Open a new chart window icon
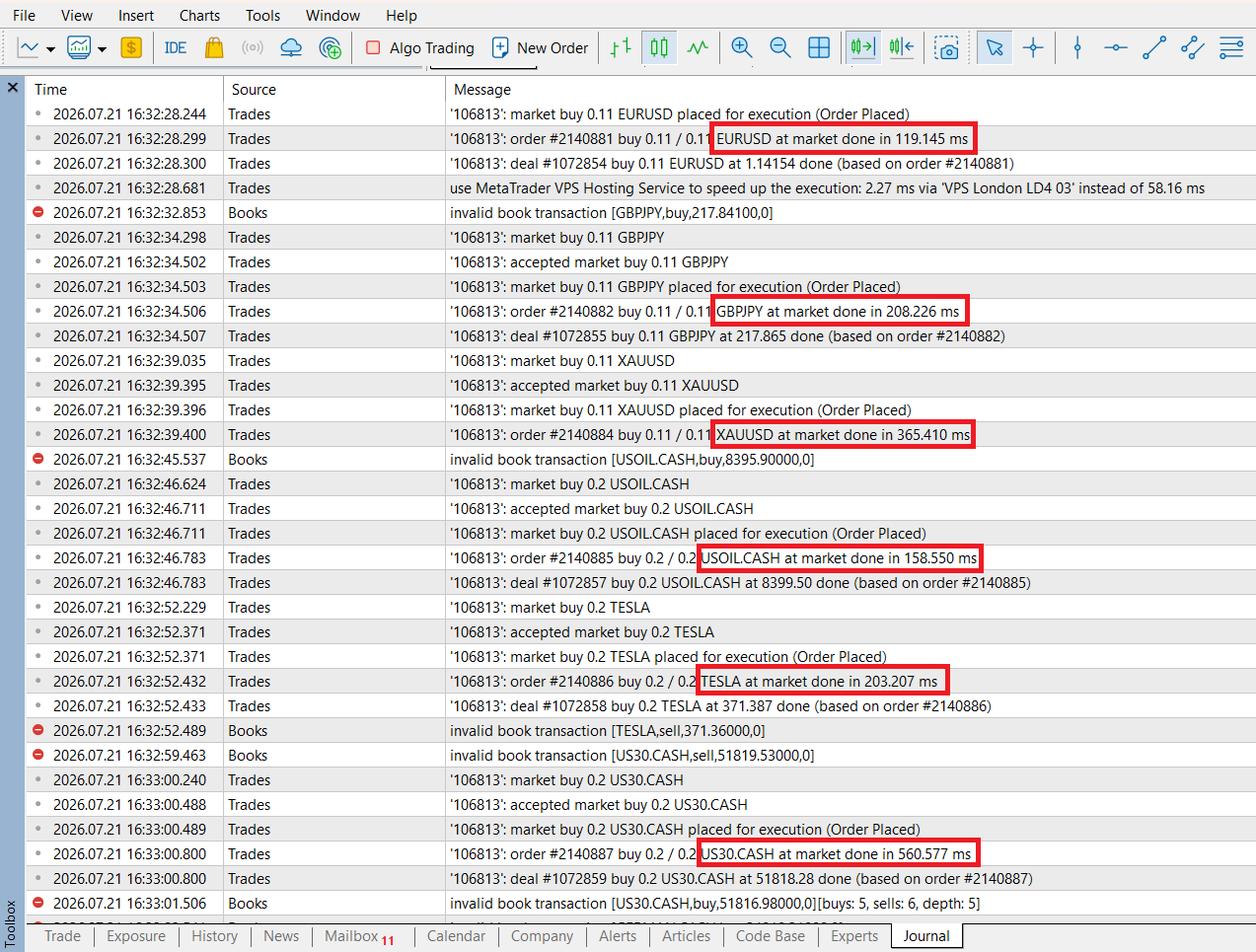This screenshot has width=1256, height=952. point(29,47)
